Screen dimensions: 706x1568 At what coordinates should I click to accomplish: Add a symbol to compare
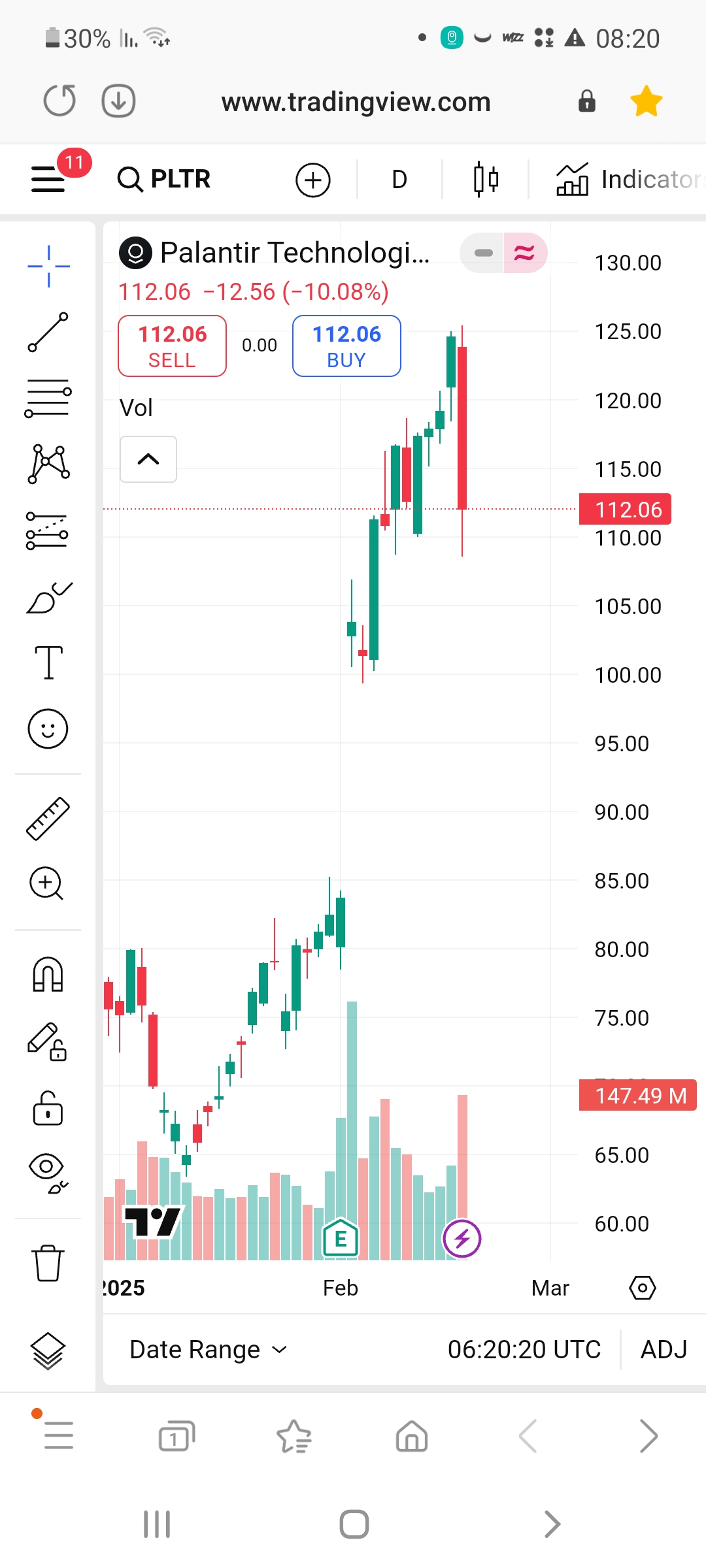coord(313,180)
